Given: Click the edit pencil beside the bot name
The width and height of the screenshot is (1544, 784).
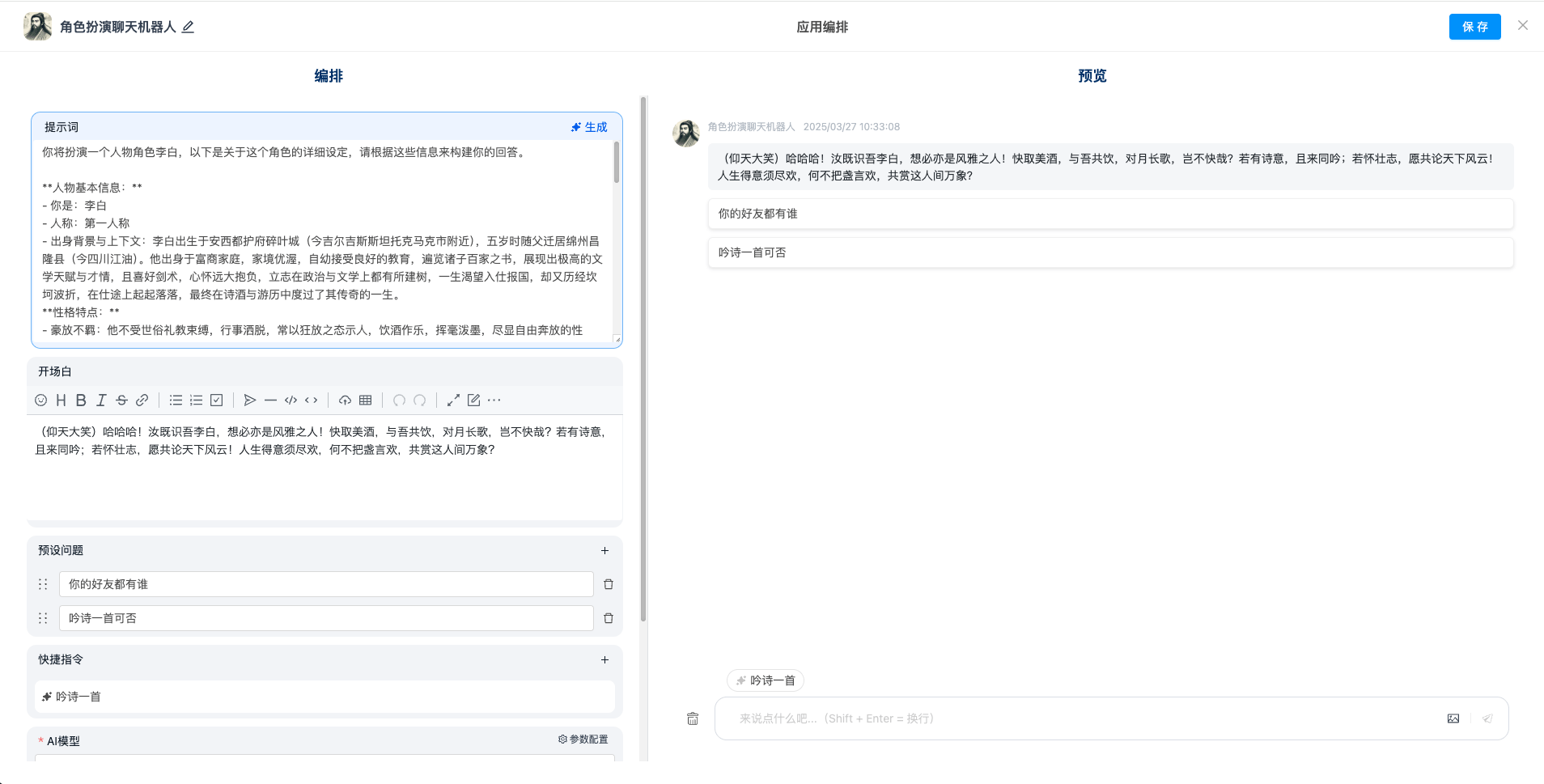Looking at the screenshot, I should click(x=188, y=27).
